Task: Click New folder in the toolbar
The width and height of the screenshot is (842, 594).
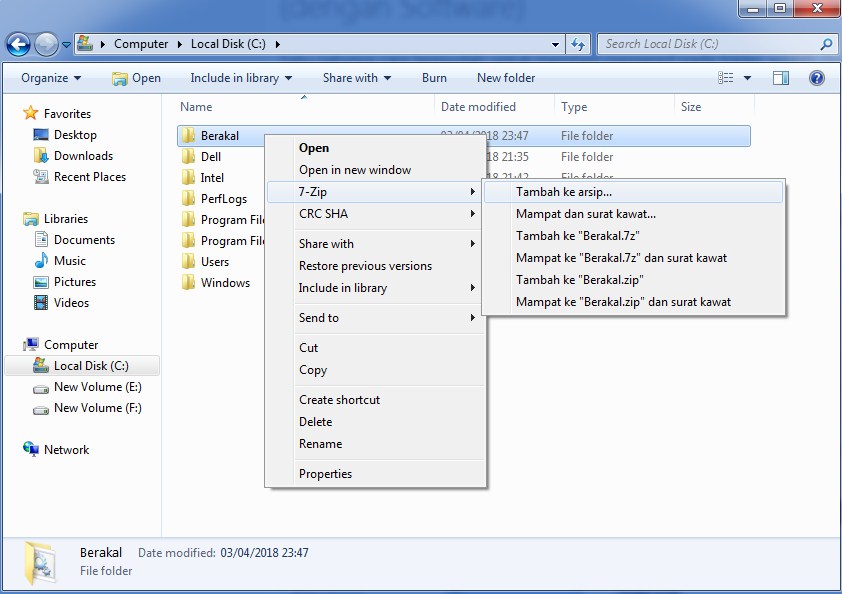Action: 506,78
